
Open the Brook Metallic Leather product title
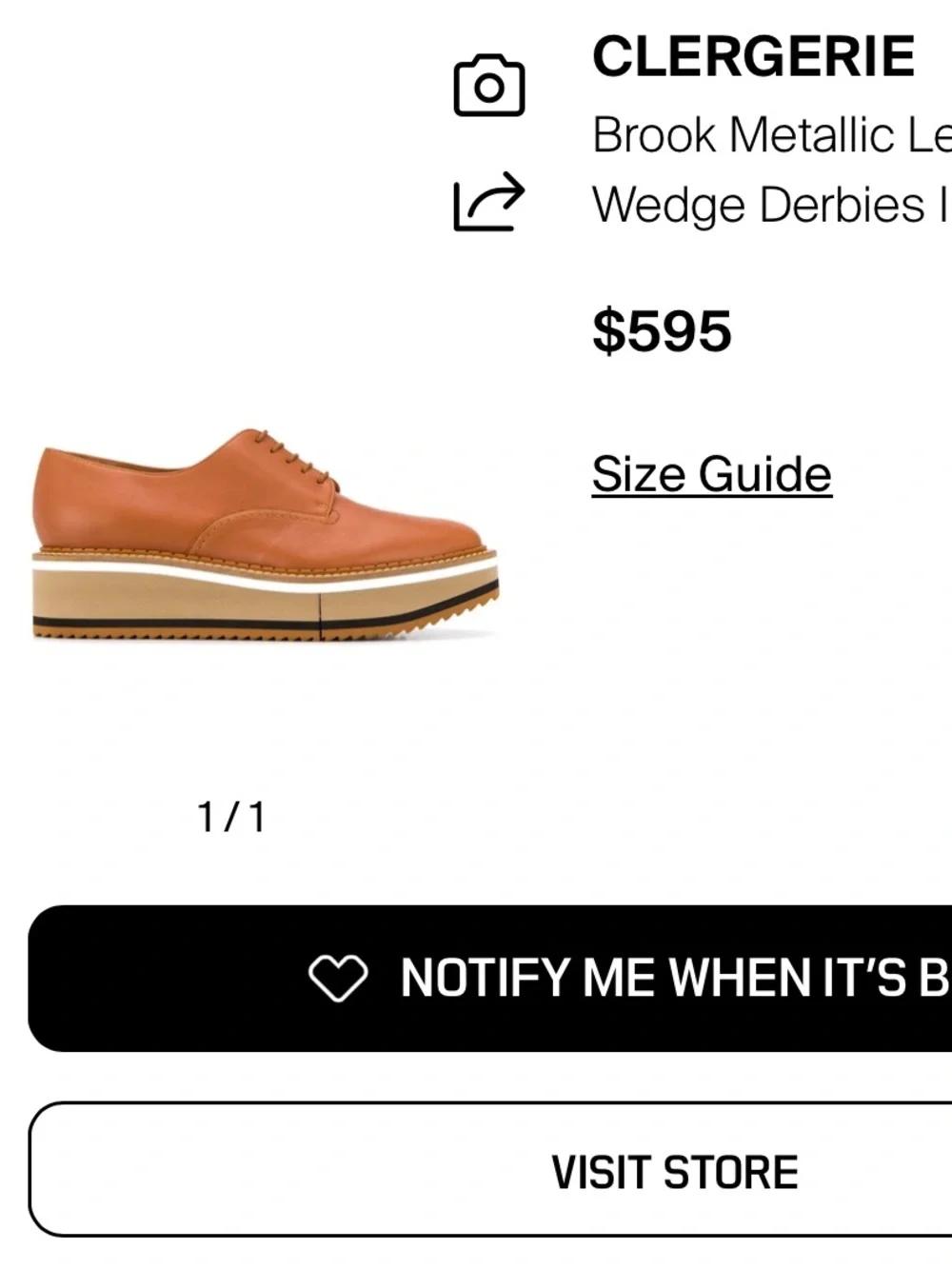(772, 135)
